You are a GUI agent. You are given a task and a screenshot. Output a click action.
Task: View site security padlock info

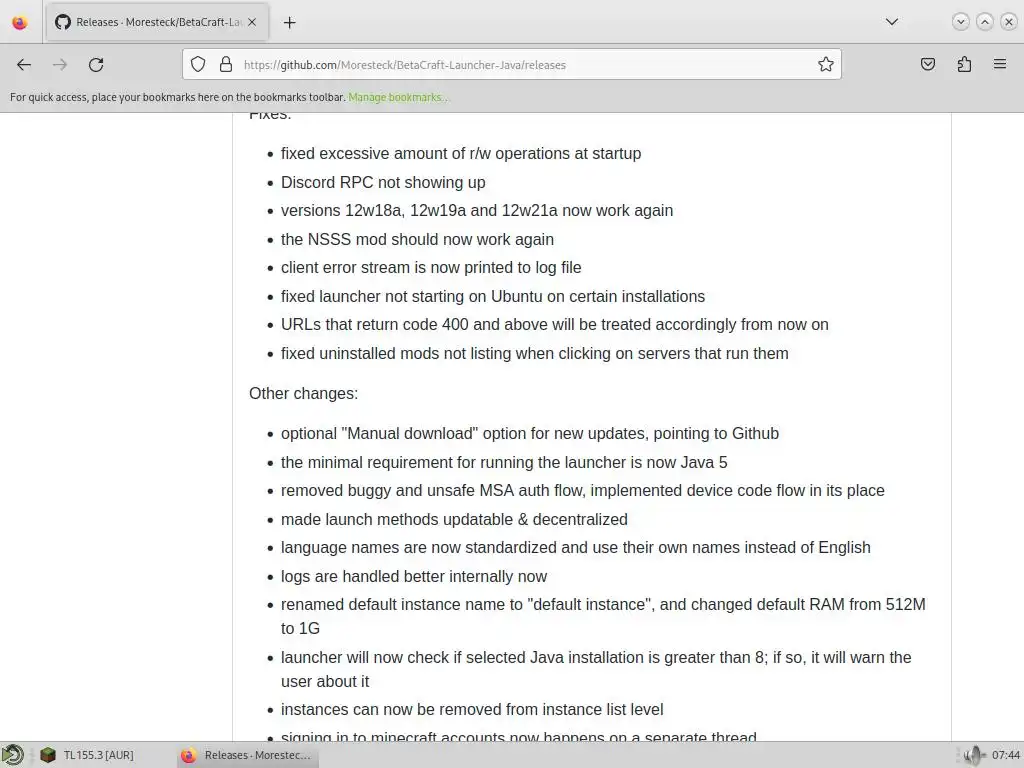click(x=226, y=64)
